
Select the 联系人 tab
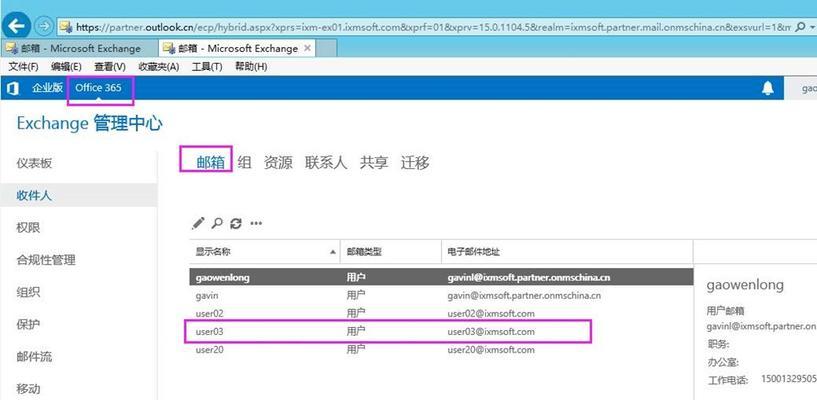pyautogui.click(x=326, y=162)
